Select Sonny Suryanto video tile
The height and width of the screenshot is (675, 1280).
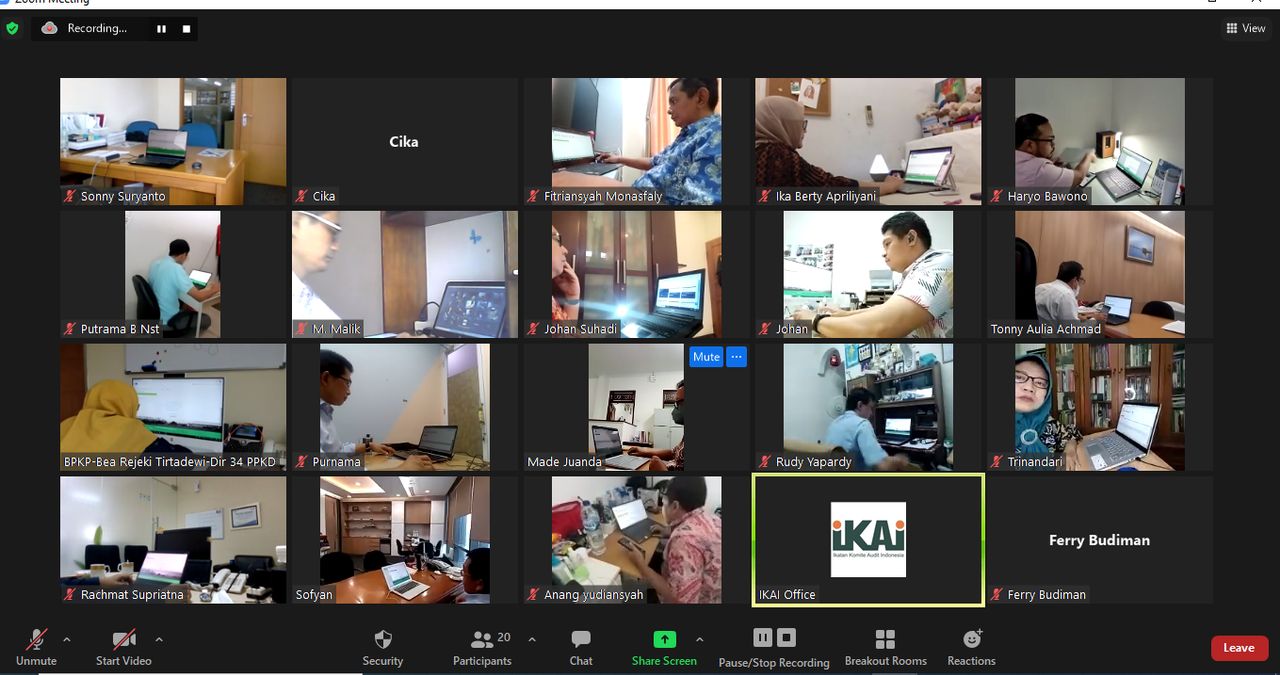(173, 141)
